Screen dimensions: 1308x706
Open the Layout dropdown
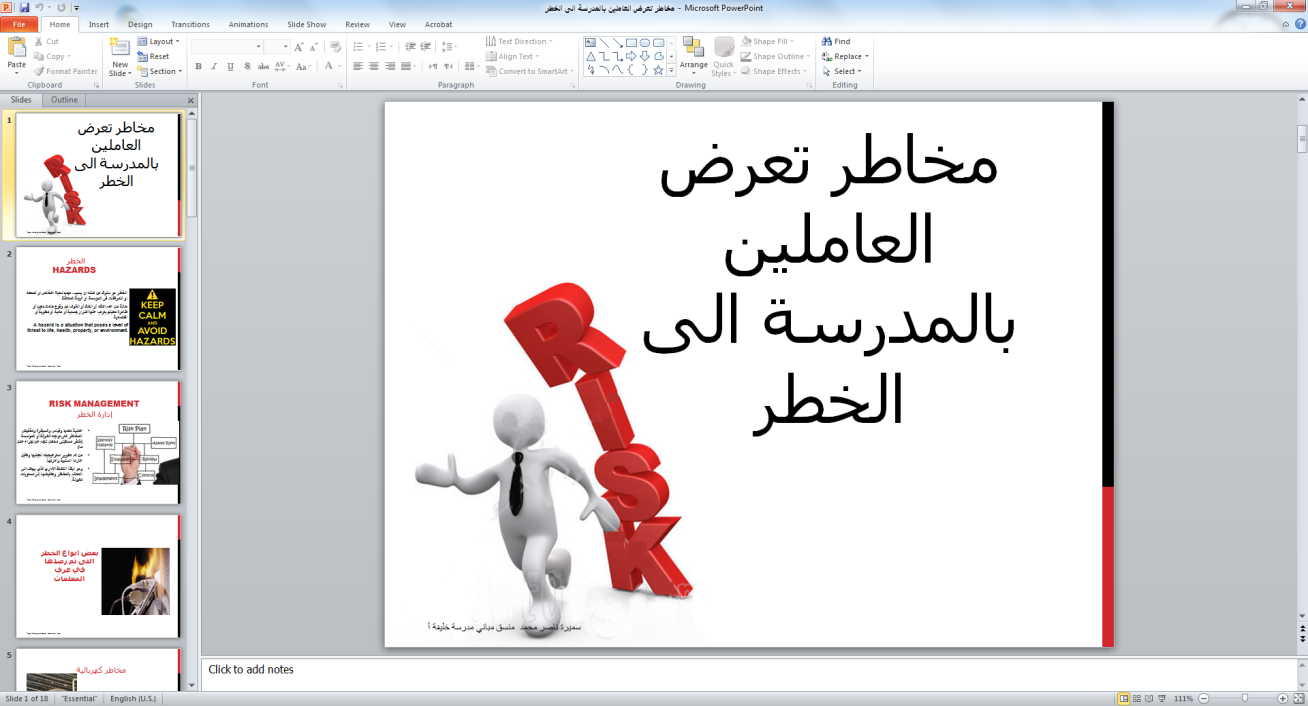coord(160,42)
